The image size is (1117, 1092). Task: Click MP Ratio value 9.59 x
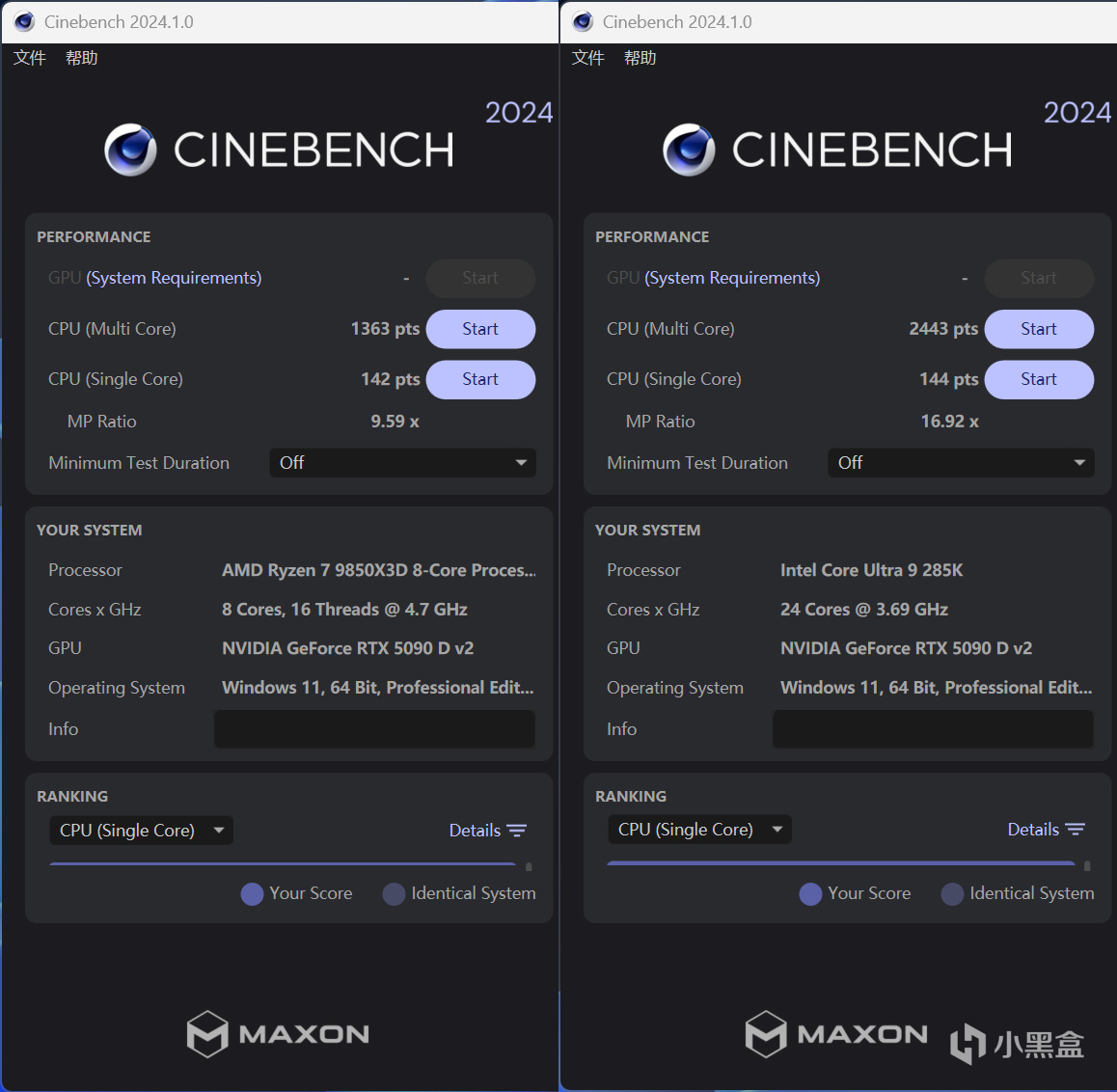click(x=395, y=422)
